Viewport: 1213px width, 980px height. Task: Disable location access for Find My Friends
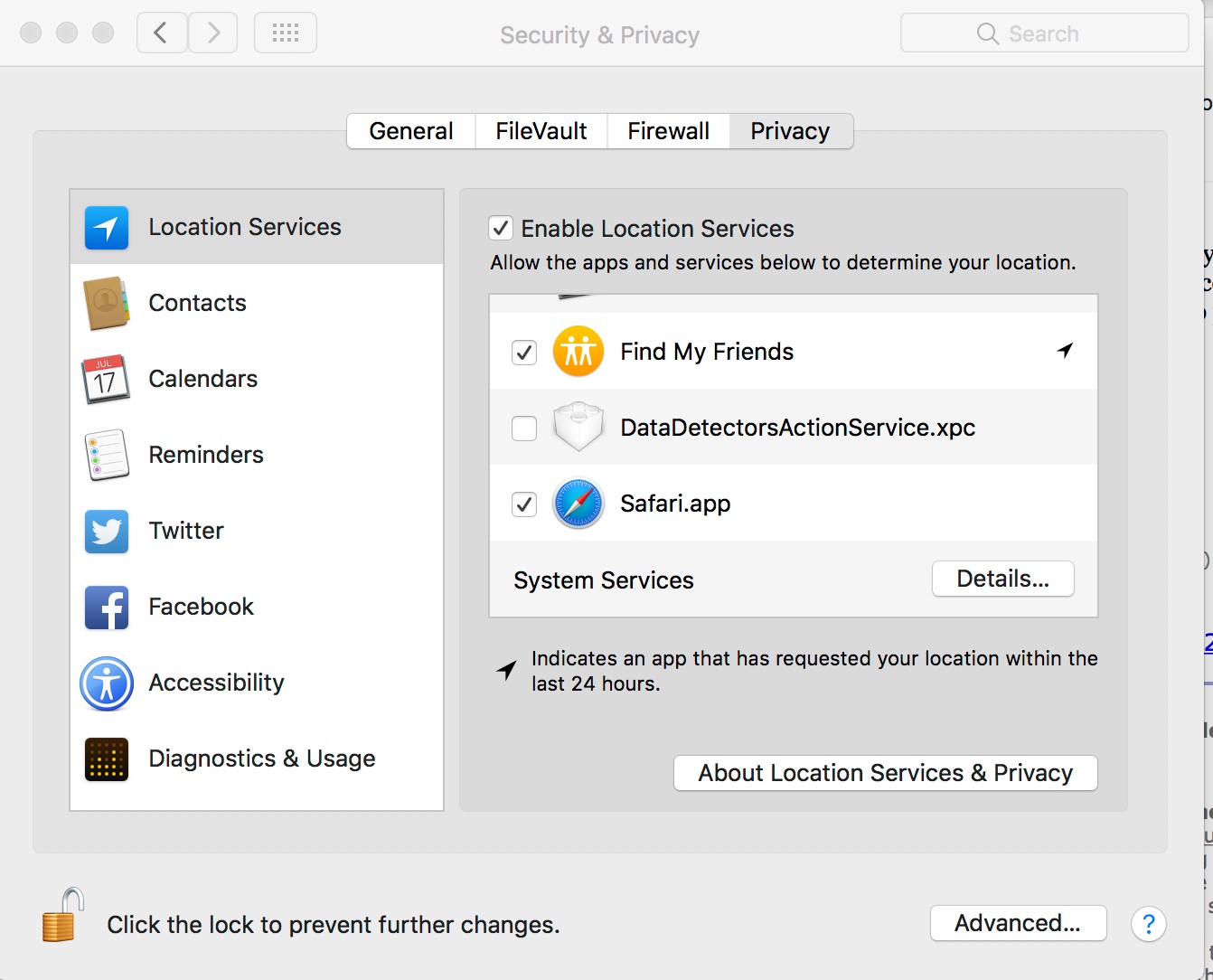524,352
